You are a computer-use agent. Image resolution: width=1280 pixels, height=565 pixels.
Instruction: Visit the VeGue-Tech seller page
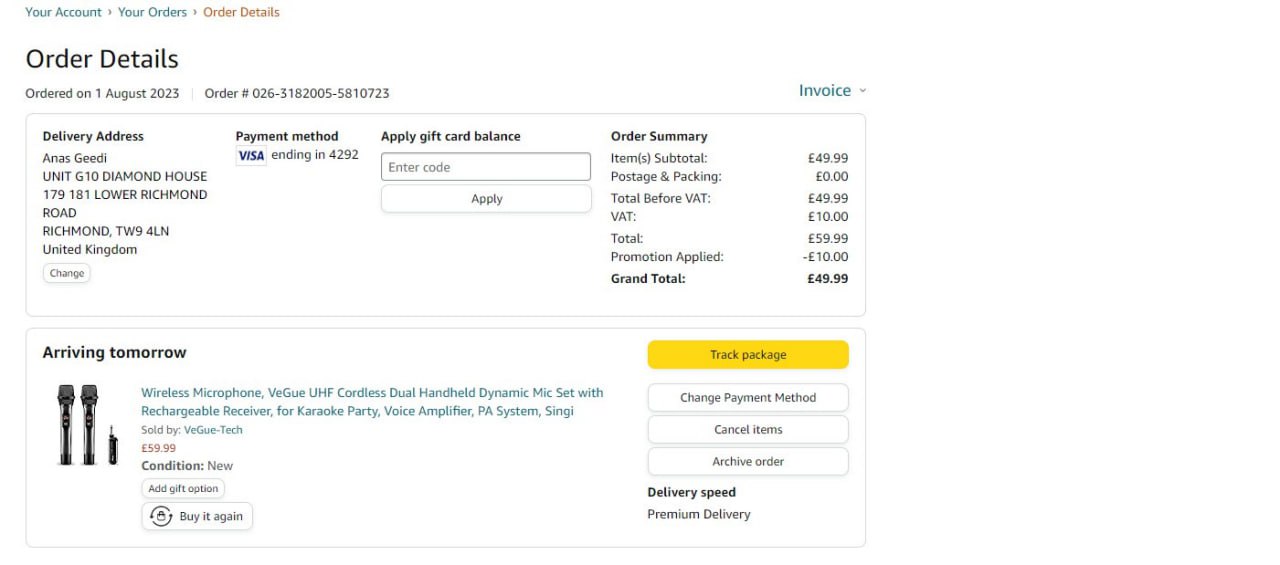pyautogui.click(x=213, y=430)
